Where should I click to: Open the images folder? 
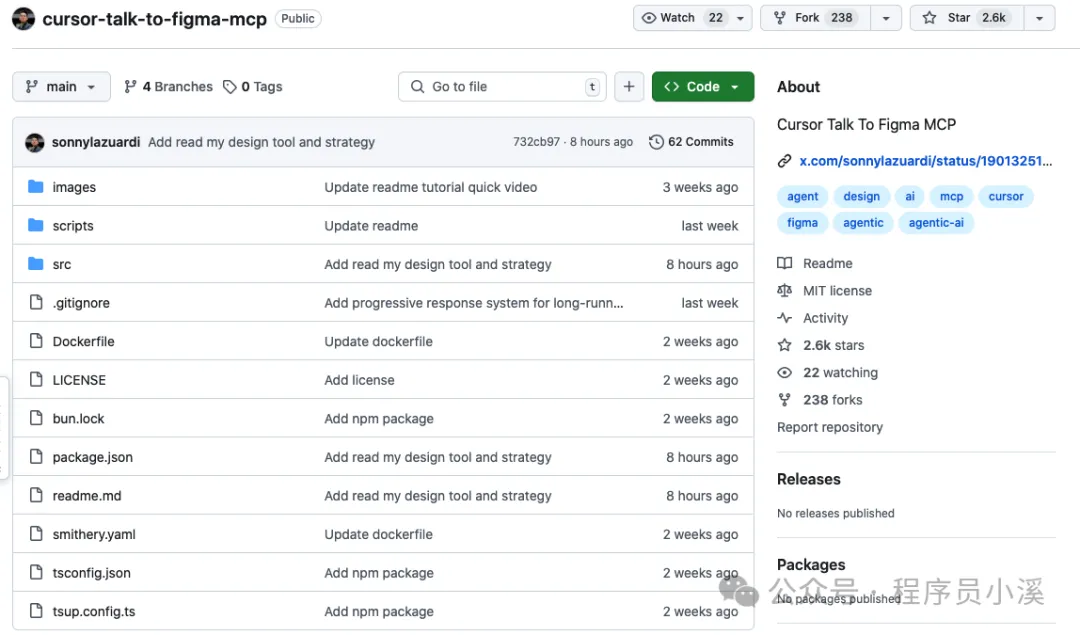74,187
